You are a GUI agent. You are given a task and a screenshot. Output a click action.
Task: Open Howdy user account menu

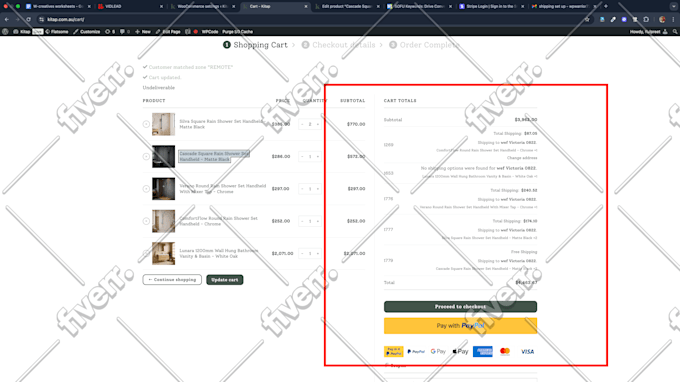pyautogui.click(x=649, y=32)
